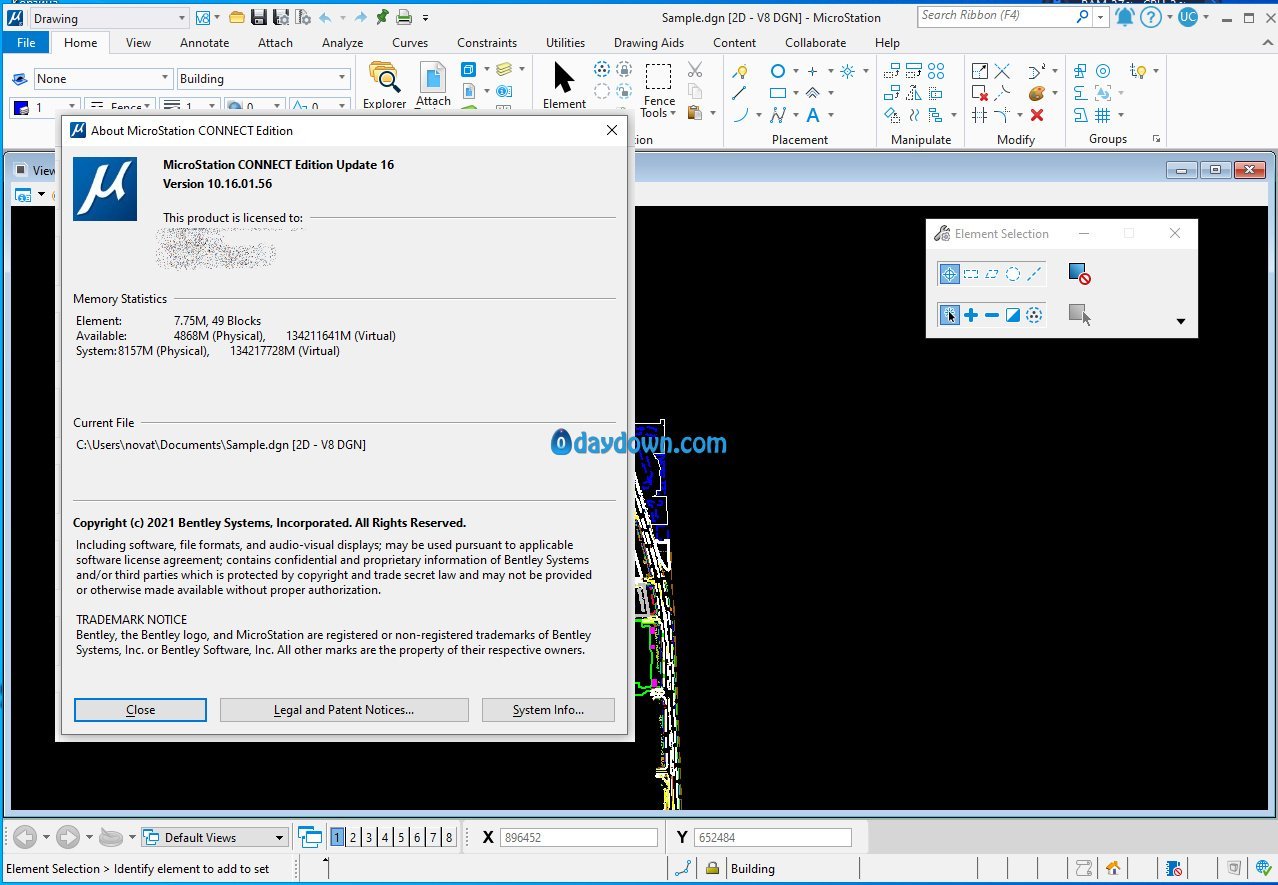Open the Constraints ribbon tab
This screenshot has width=1278, height=885.
tap(487, 43)
